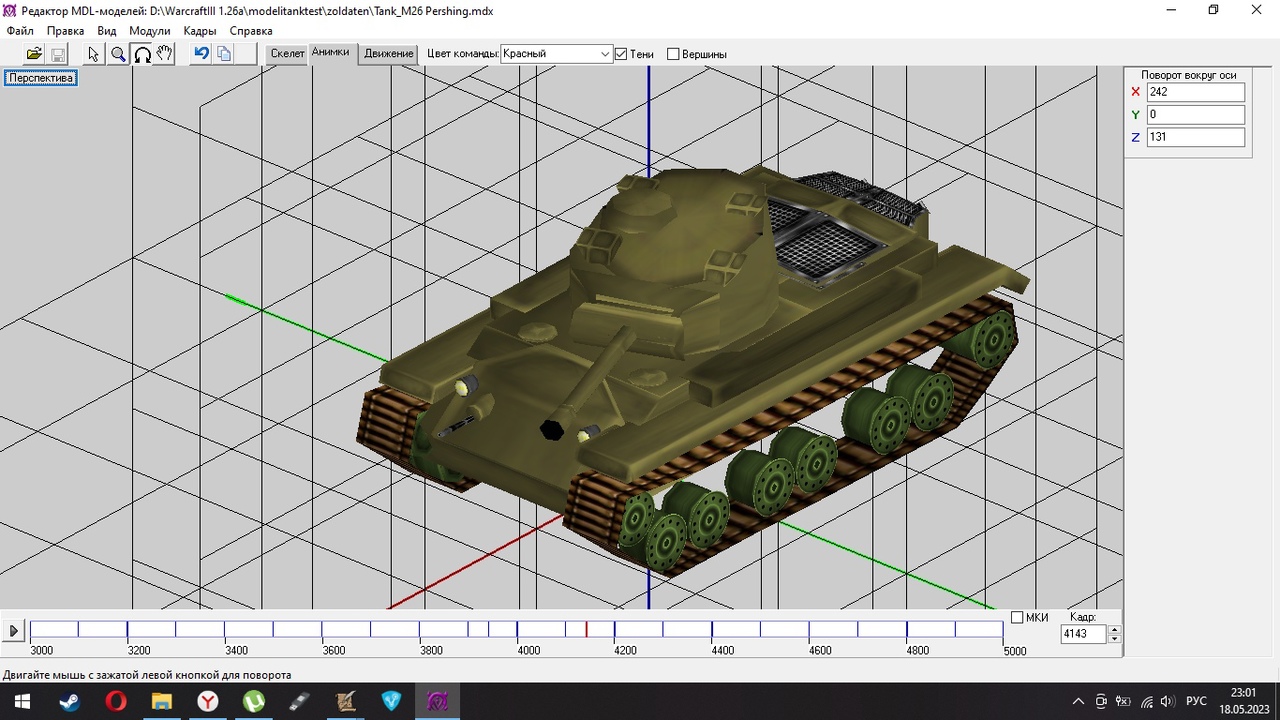The height and width of the screenshot is (720, 1280).
Task: Tick the МКИ checkbox
Action: (1017, 617)
